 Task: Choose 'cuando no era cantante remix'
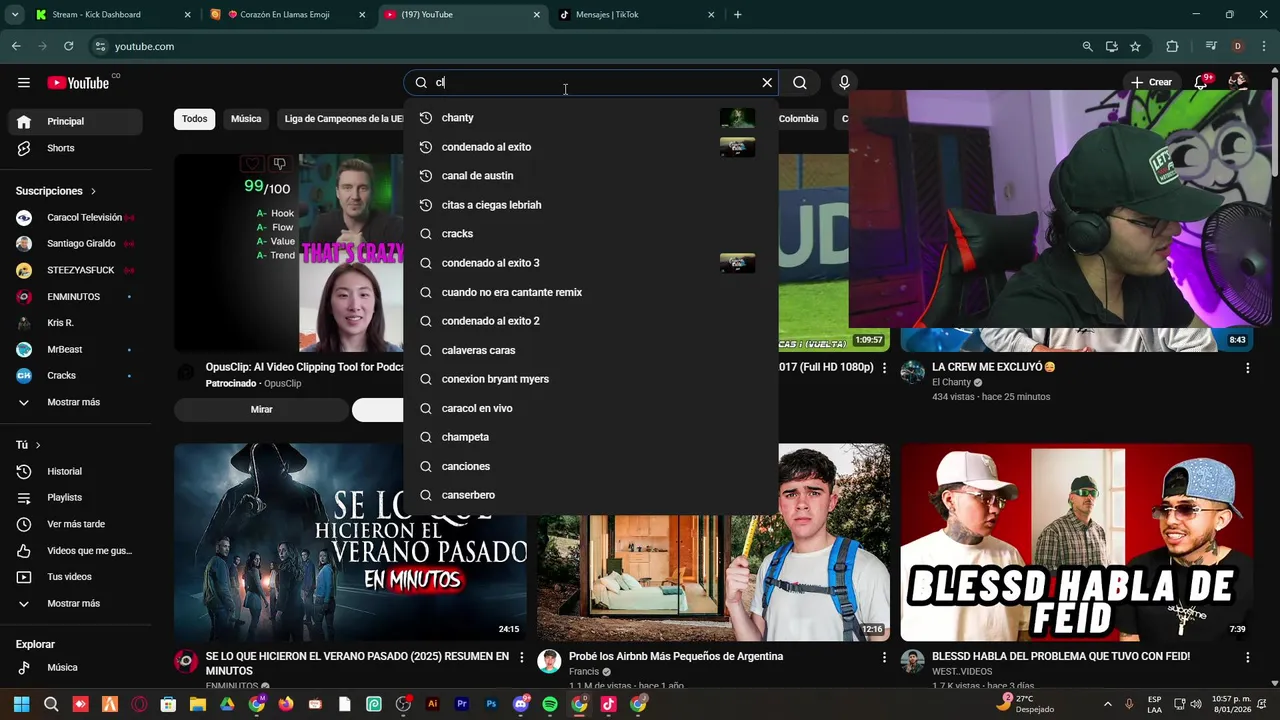coord(590,292)
